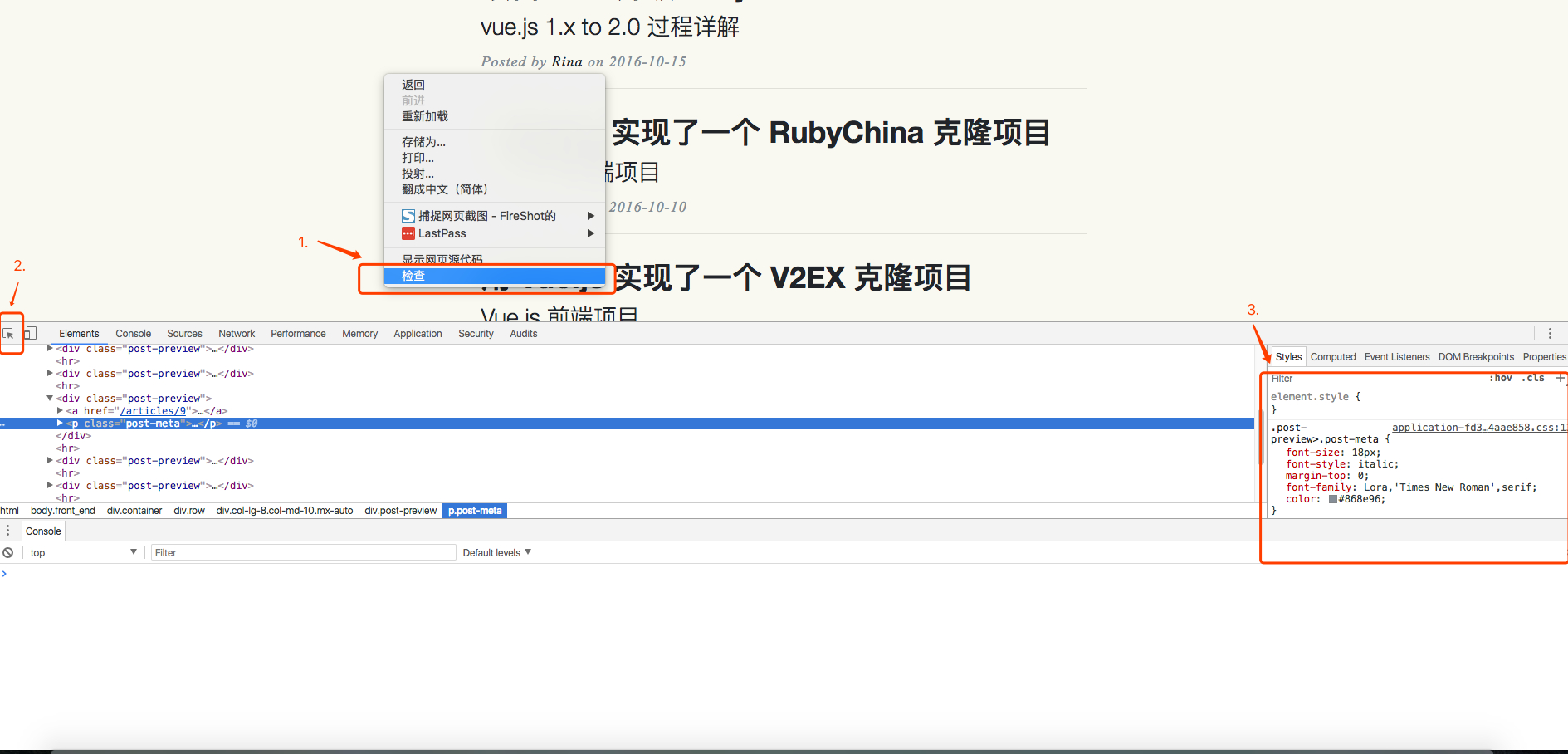The image size is (1568, 754).
Task: Click the /articles/9 href link in DOM
Action: [x=154, y=411]
